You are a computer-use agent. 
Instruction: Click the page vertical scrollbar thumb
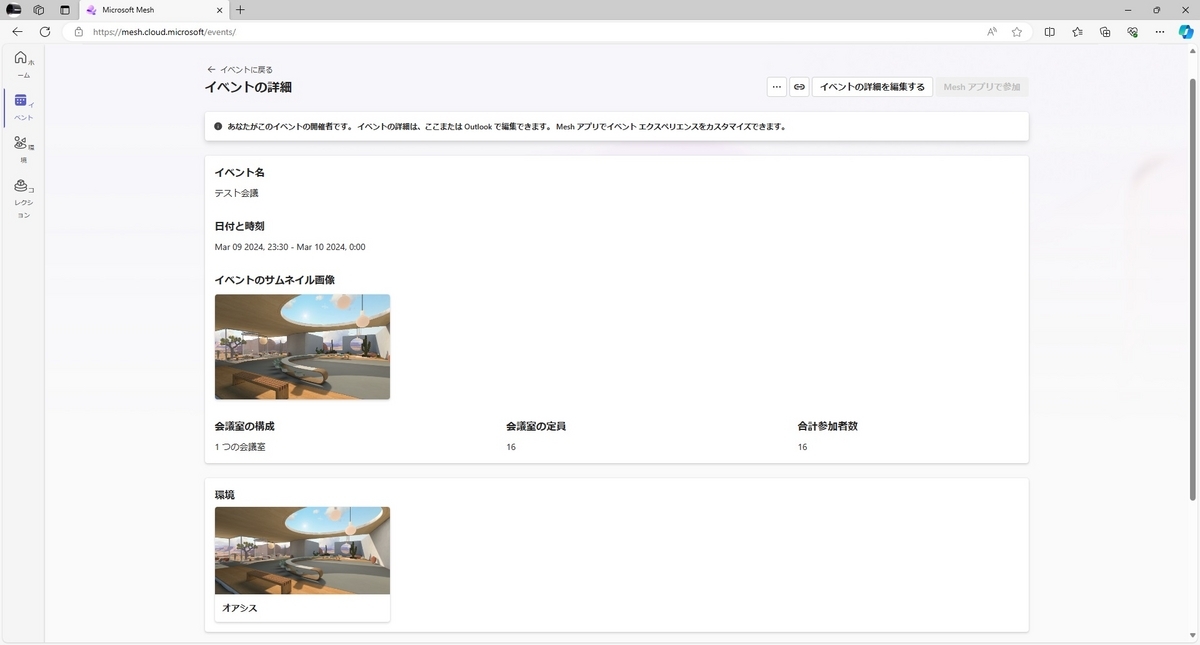pyautogui.click(x=1192, y=290)
